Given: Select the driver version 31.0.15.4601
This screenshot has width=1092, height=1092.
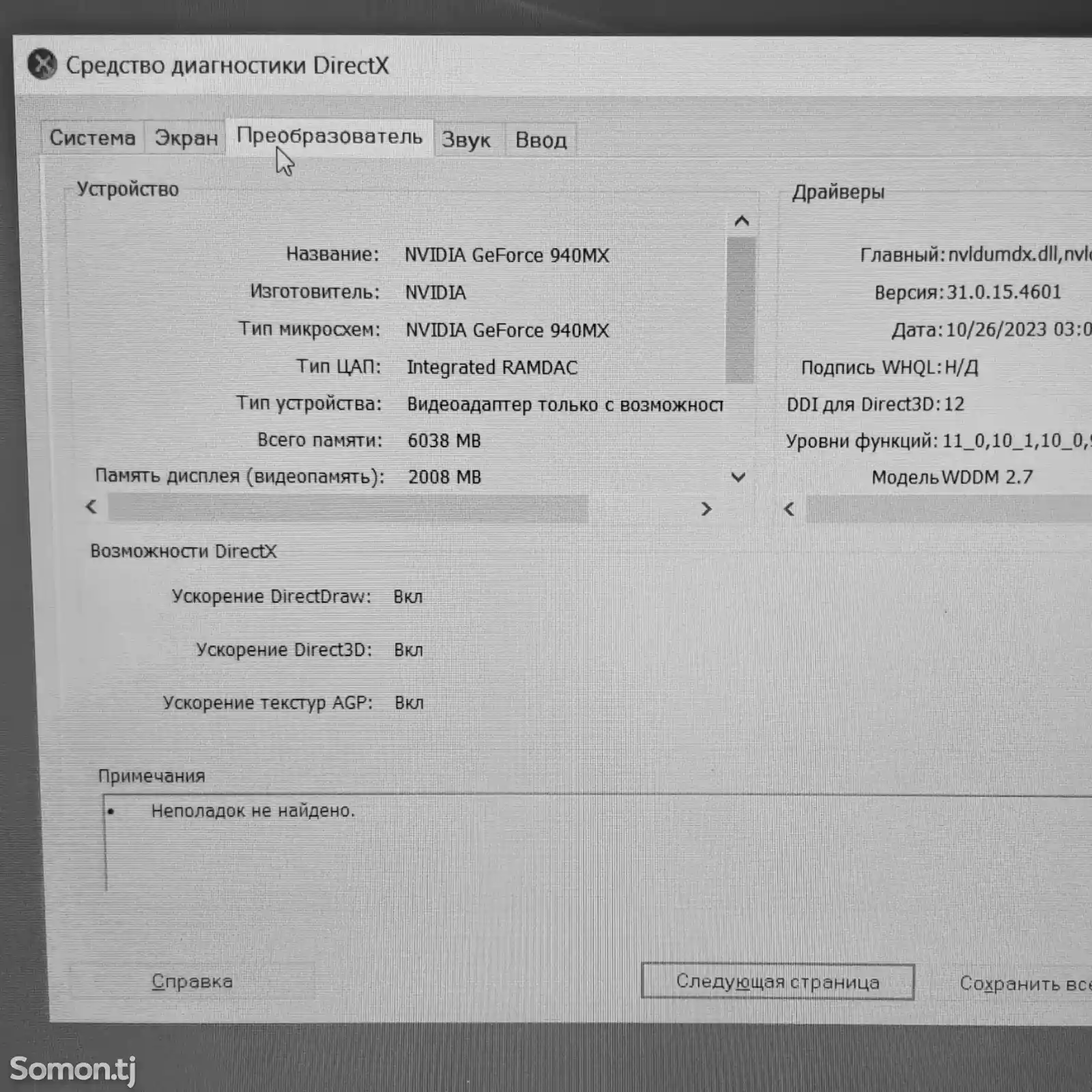Looking at the screenshot, I should point(1004,292).
